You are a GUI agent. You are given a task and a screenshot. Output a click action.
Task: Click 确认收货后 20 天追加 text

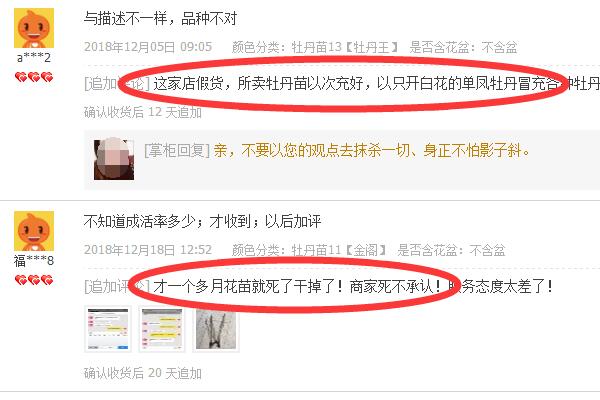coord(143,372)
